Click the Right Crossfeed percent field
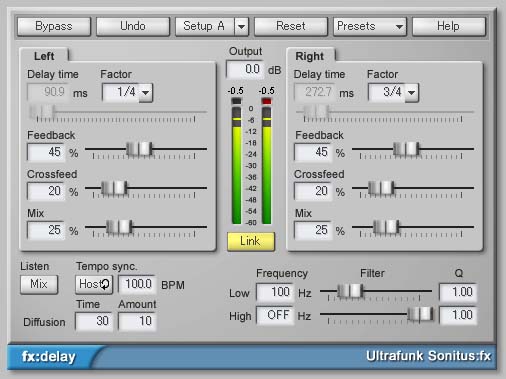 click(313, 191)
